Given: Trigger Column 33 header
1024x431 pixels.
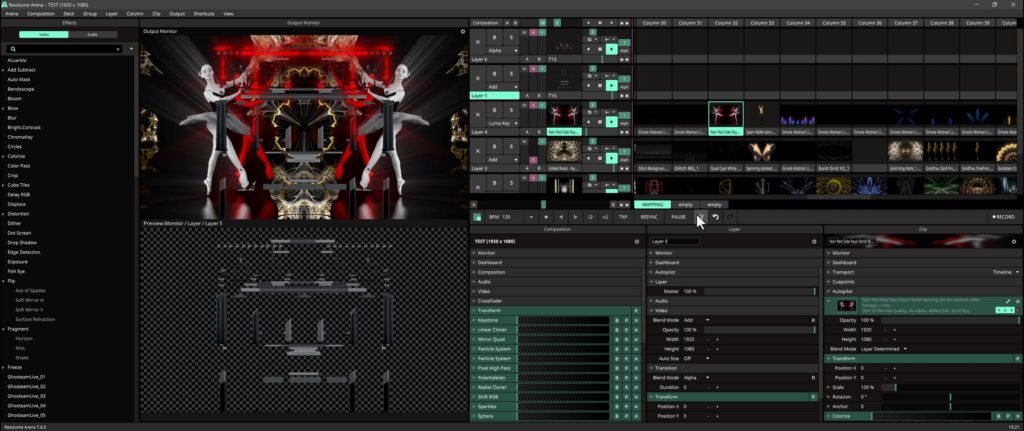Looking at the screenshot, I should (x=762, y=23).
